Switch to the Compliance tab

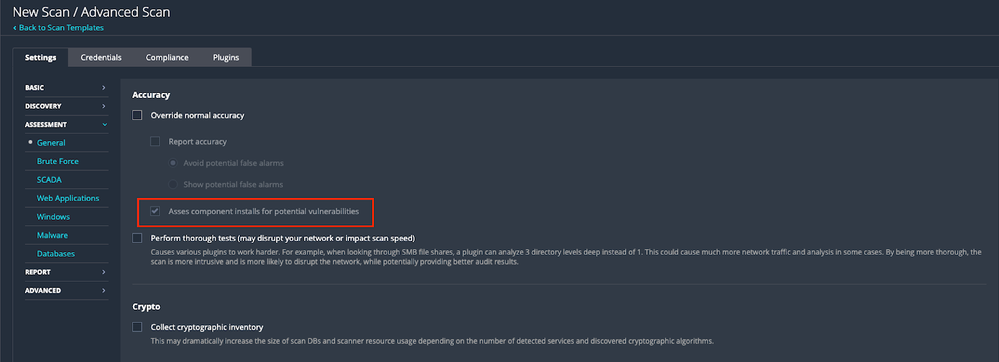(167, 57)
